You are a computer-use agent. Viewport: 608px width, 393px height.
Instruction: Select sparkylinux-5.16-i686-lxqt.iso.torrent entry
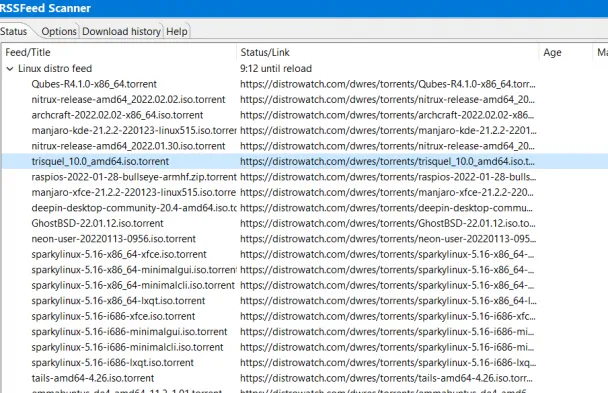pyautogui.click(x=112, y=363)
